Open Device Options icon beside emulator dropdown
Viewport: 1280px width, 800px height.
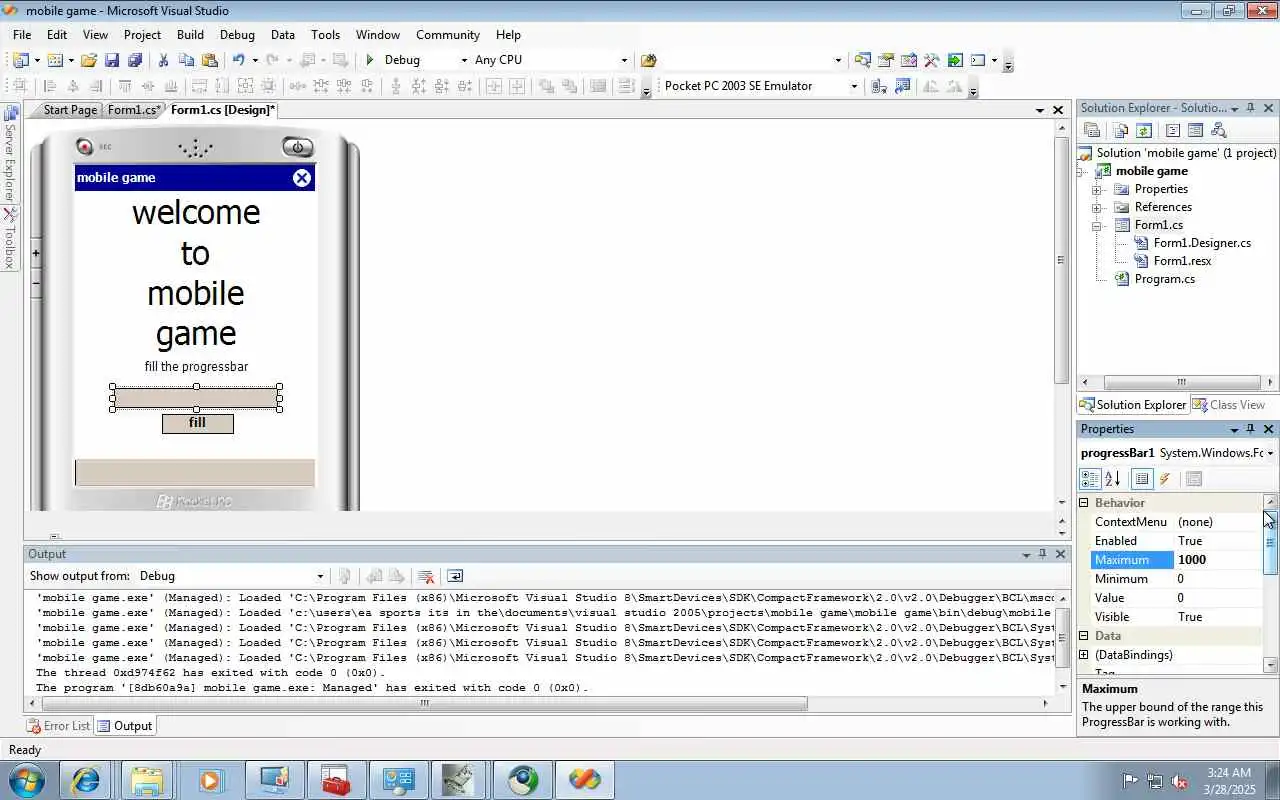(902, 86)
